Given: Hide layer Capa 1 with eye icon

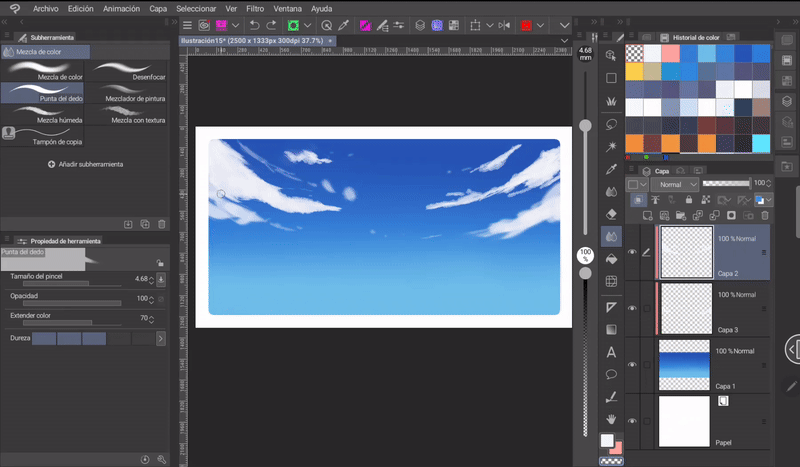Looking at the screenshot, I should [632, 364].
